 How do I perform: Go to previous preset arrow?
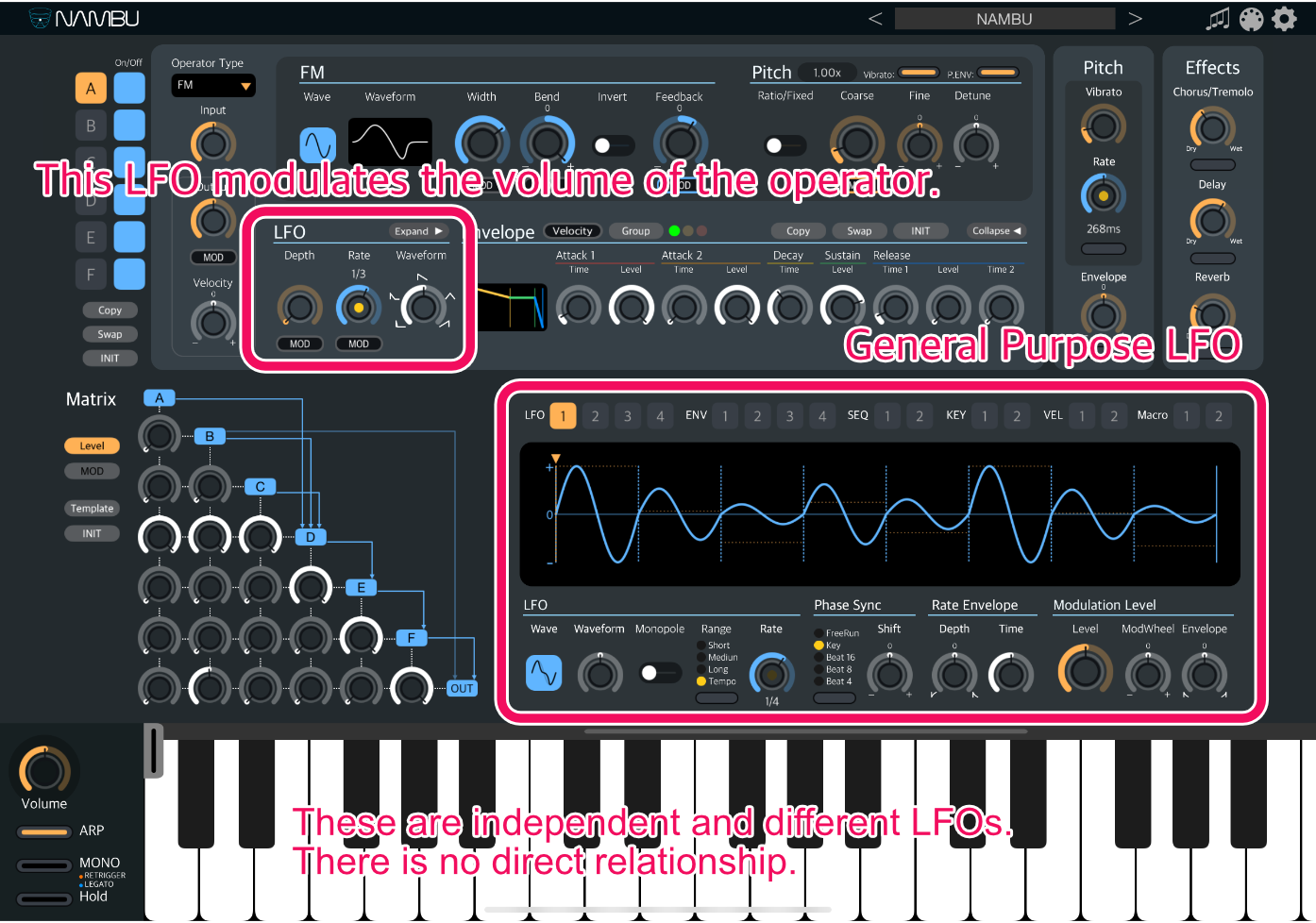click(875, 19)
